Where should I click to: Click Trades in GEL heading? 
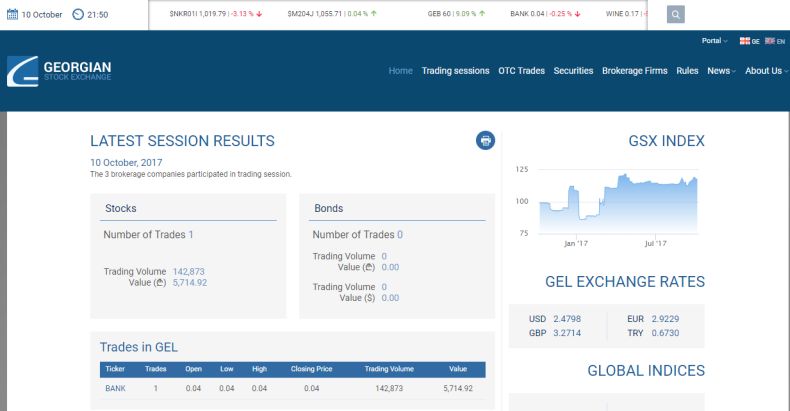tap(139, 347)
